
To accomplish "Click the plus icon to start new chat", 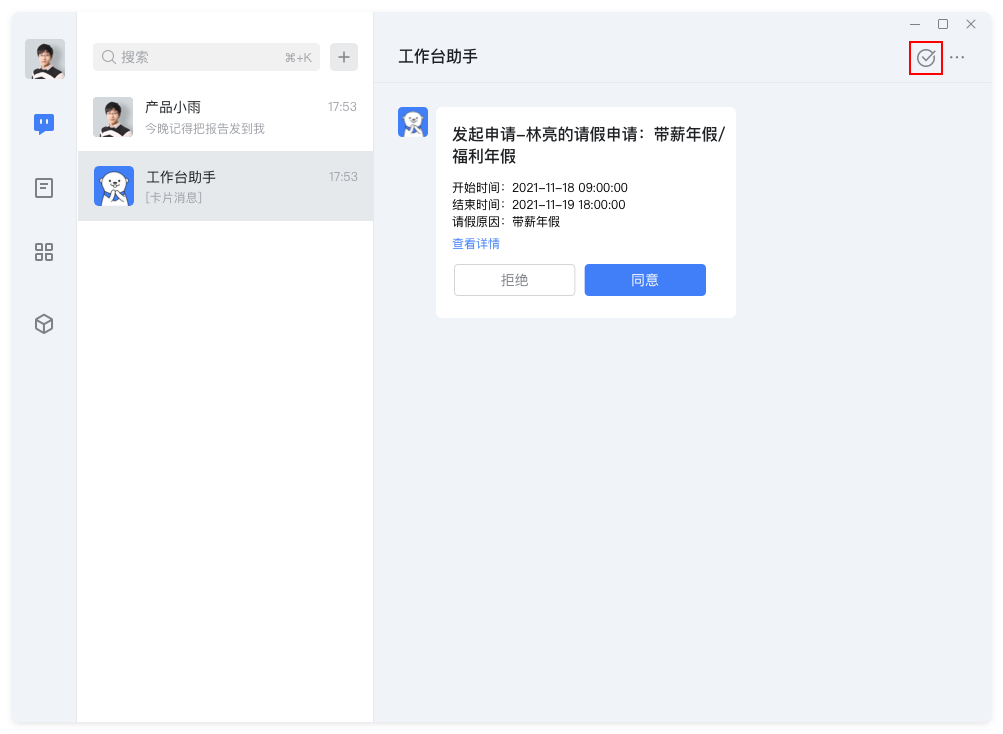I will (x=343, y=57).
